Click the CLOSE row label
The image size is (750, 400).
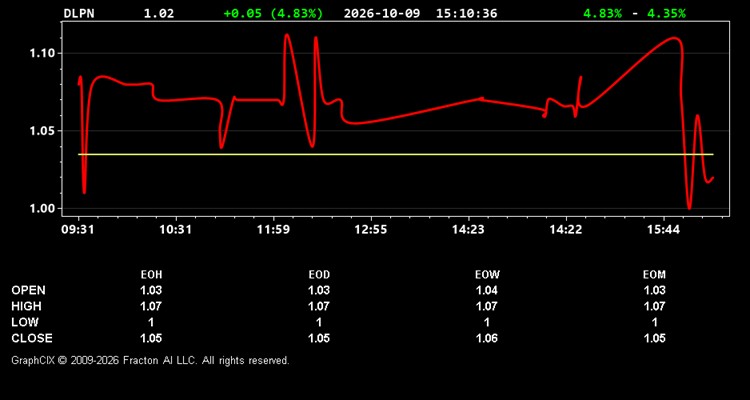[x=32, y=338]
